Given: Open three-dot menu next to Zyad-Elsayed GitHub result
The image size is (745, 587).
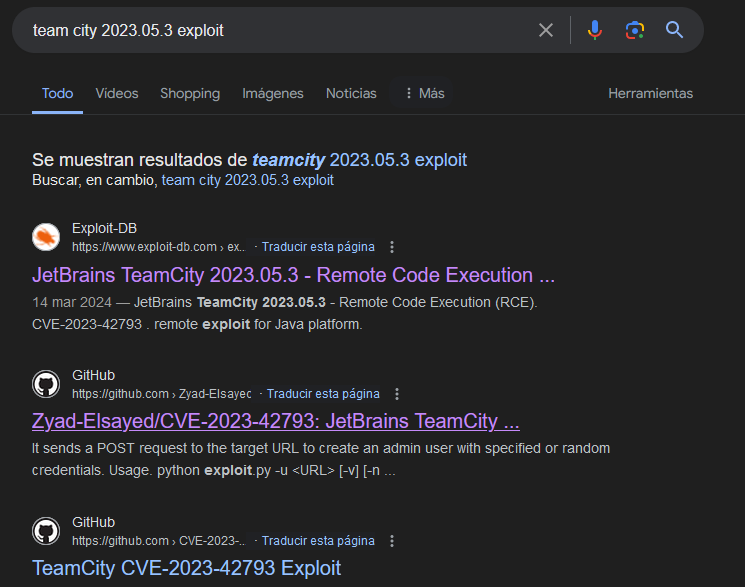Looking at the screenshot, I should pyautogui.click(x=397, y=394).
